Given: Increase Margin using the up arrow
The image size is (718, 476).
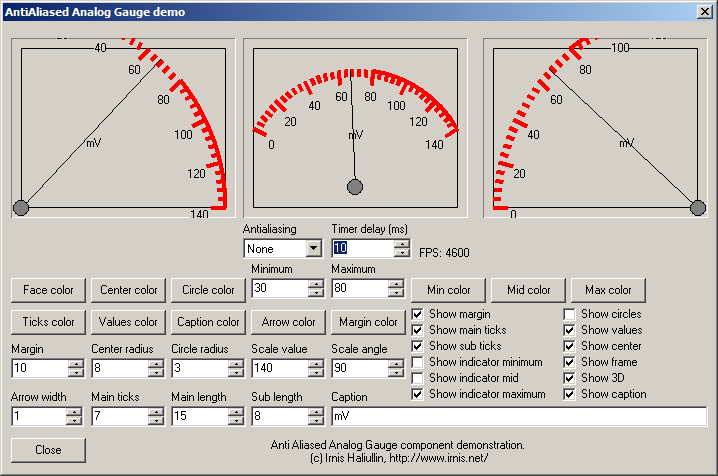Looking at the screenshot, I should [76, 364].
